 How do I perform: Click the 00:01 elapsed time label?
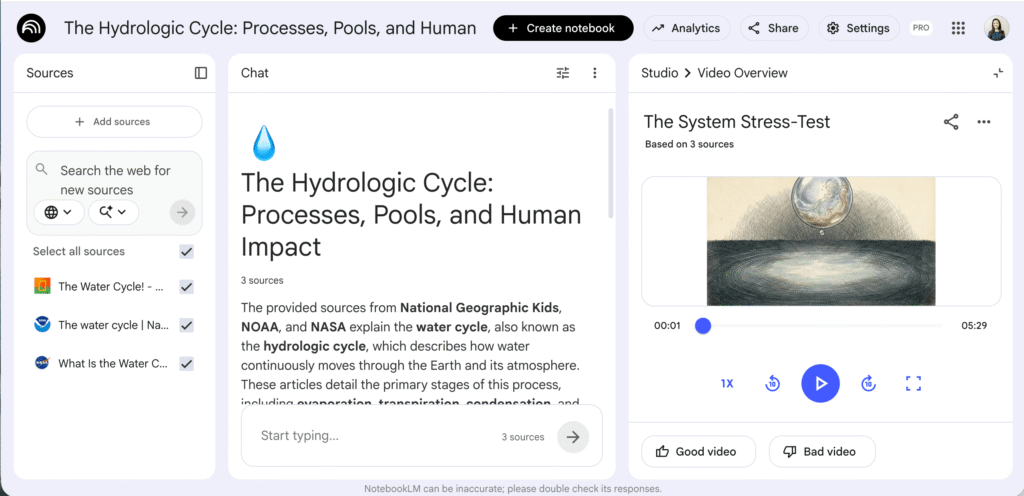tap(667, 326)
